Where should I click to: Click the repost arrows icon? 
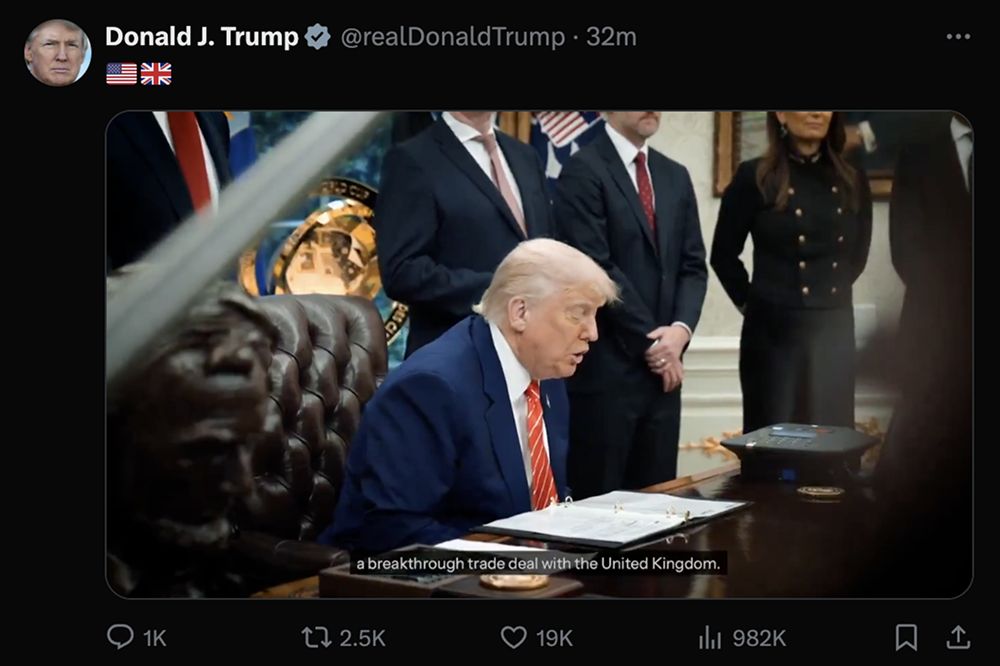[316, 637]
